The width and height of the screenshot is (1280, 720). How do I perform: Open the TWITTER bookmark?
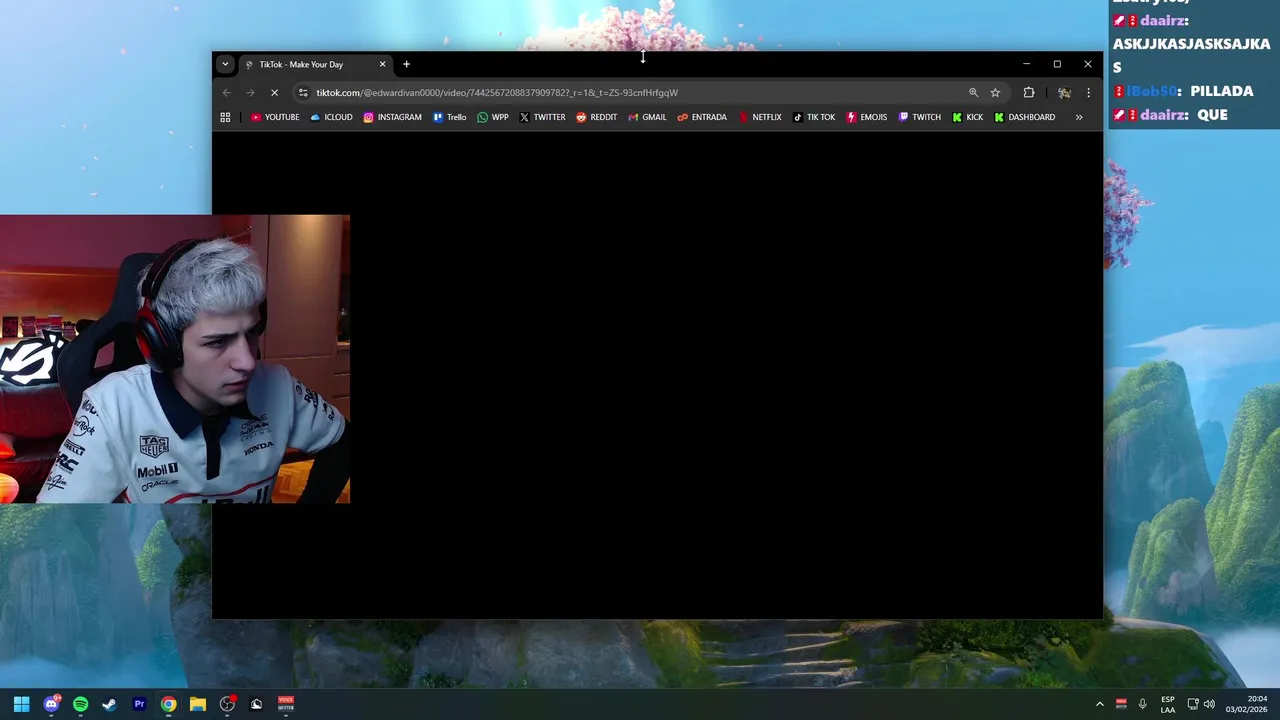click(542, 117)
